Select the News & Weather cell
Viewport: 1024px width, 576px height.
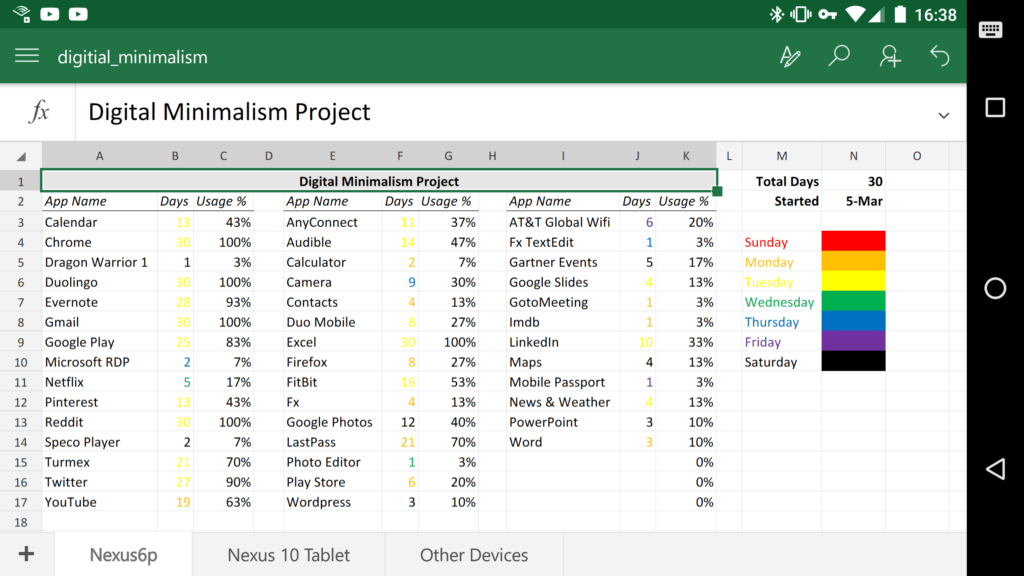coord(562,402)
